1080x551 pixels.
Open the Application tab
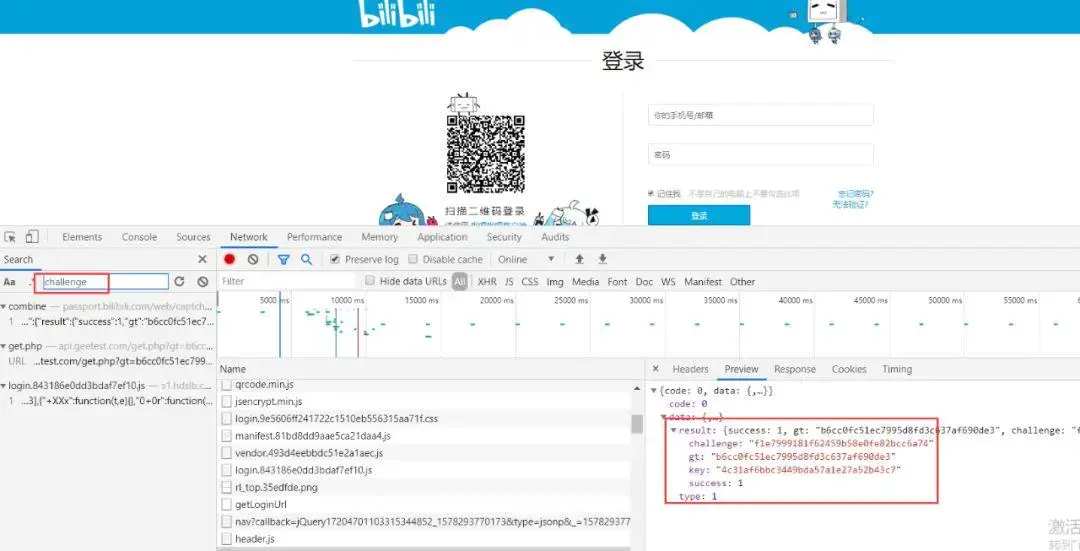tap(442, 237)
